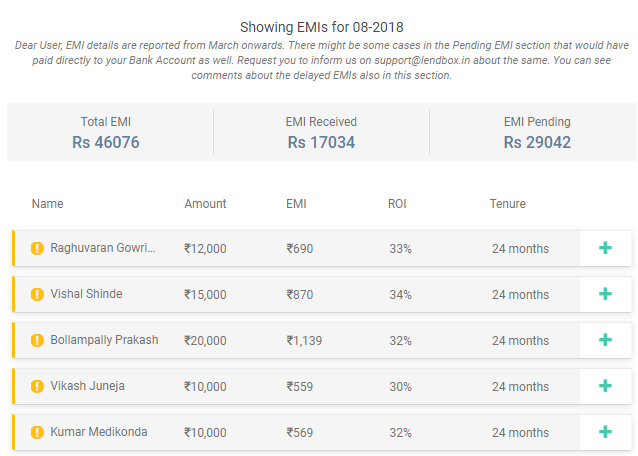The image size is (638, 456).
Task: Click borrower name Bollampally Prakash
Action: tap(104, 340)
